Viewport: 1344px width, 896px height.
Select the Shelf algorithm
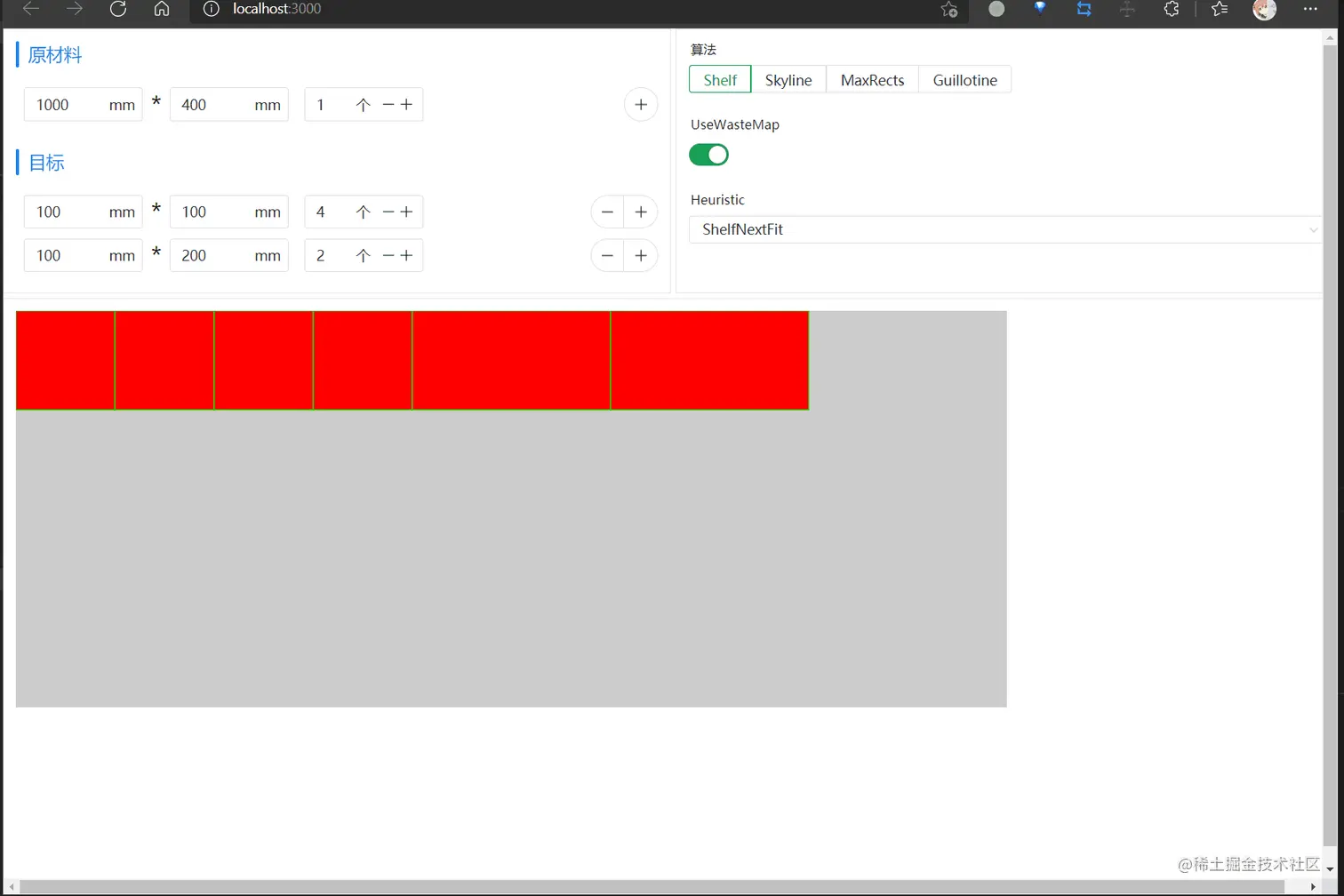720,79
